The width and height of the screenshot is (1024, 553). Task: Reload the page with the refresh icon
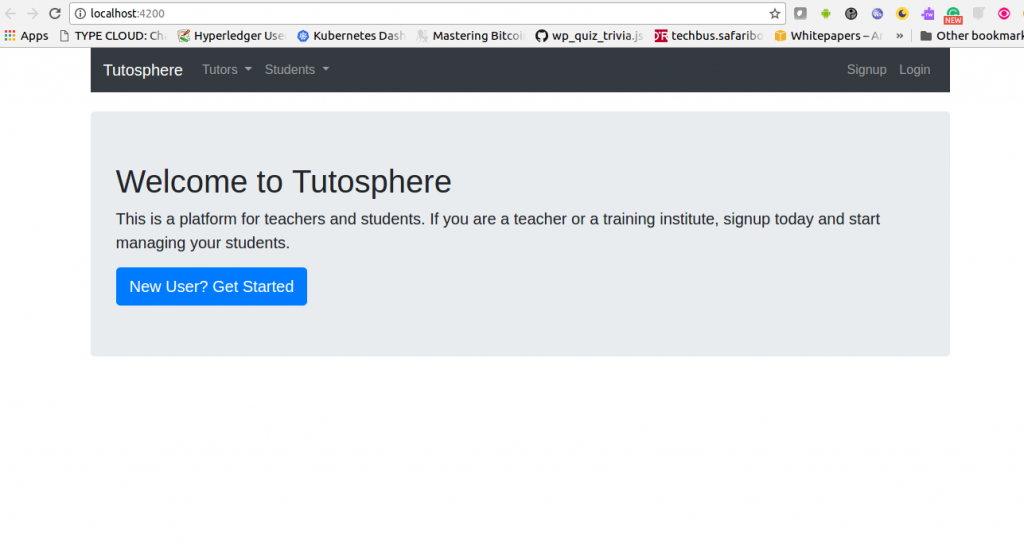point(55,14)
